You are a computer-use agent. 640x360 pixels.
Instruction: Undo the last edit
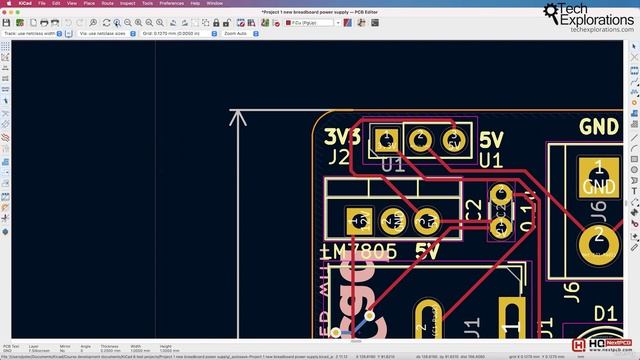point(68,23)
